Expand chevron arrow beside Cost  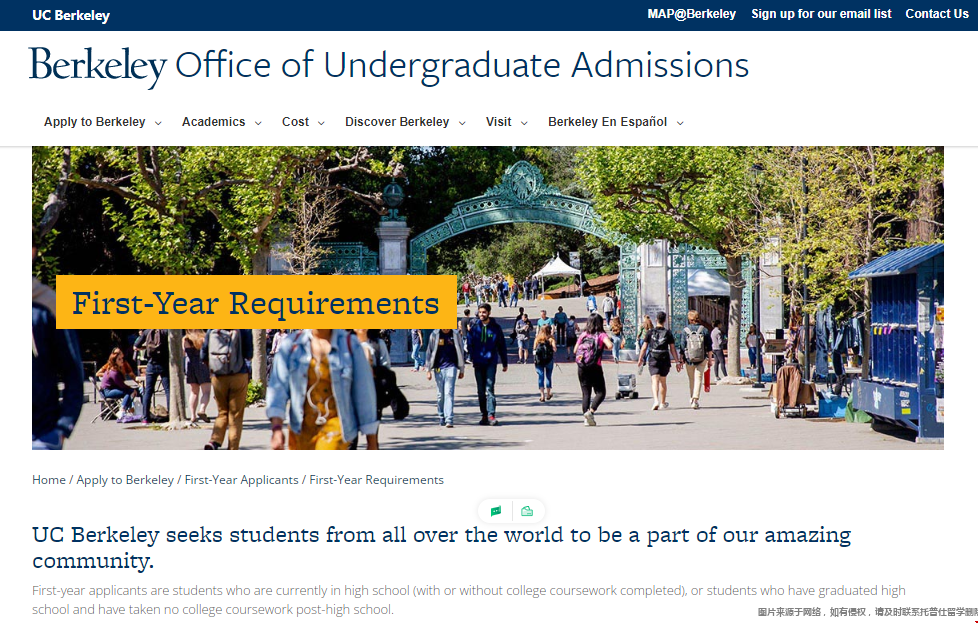point(321,123)
